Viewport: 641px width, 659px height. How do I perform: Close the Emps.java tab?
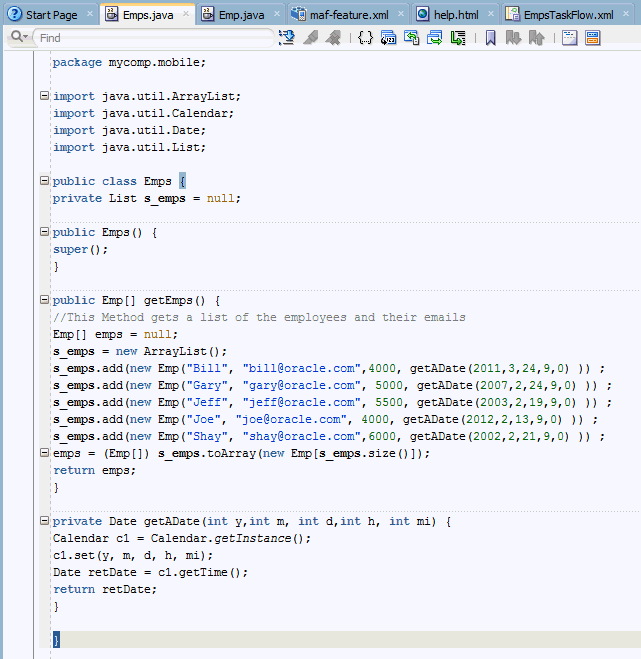[x=186, y=14]
